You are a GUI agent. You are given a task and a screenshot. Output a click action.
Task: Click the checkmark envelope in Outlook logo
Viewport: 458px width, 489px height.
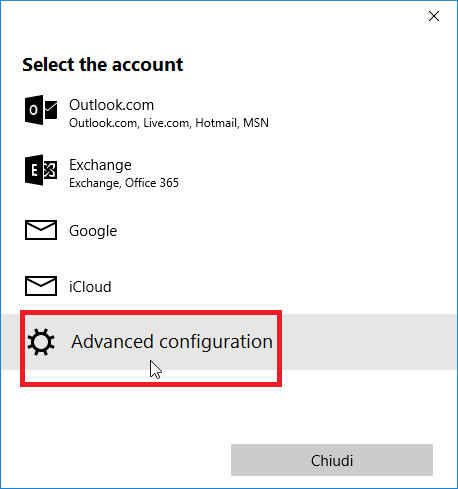[51, 110]
